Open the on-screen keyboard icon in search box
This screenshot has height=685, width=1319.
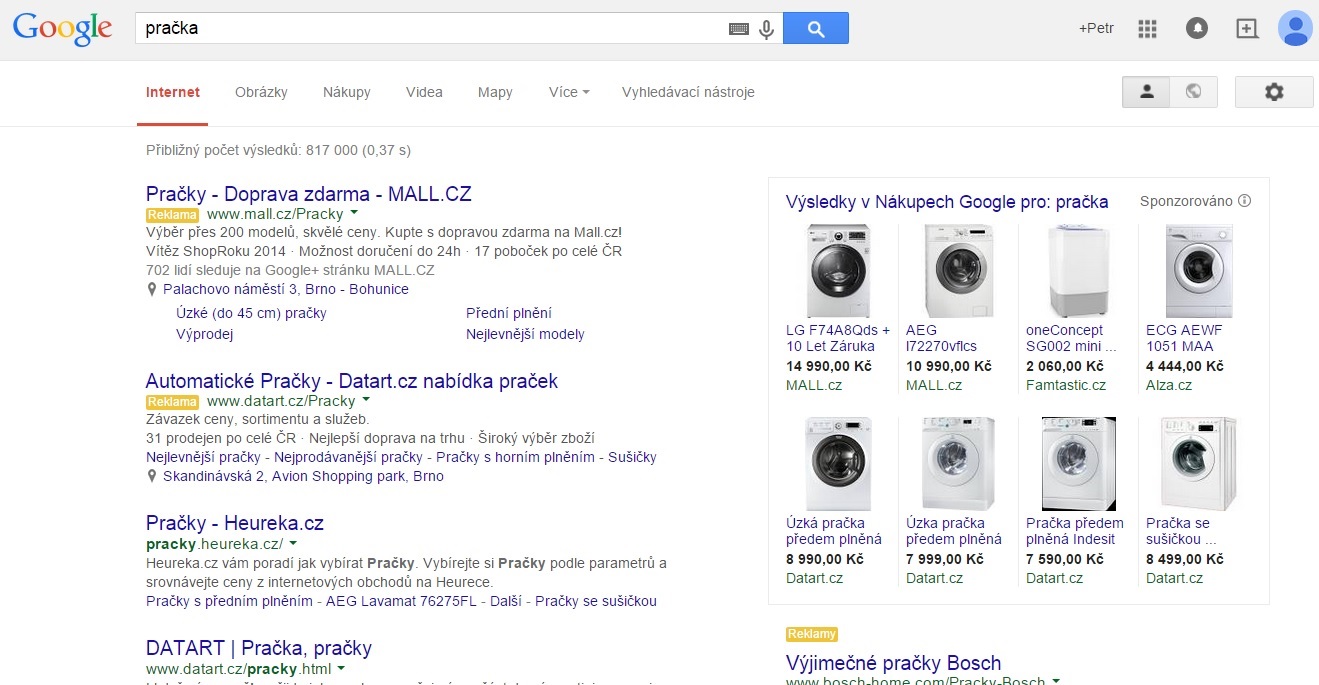[x=739, y=29]
